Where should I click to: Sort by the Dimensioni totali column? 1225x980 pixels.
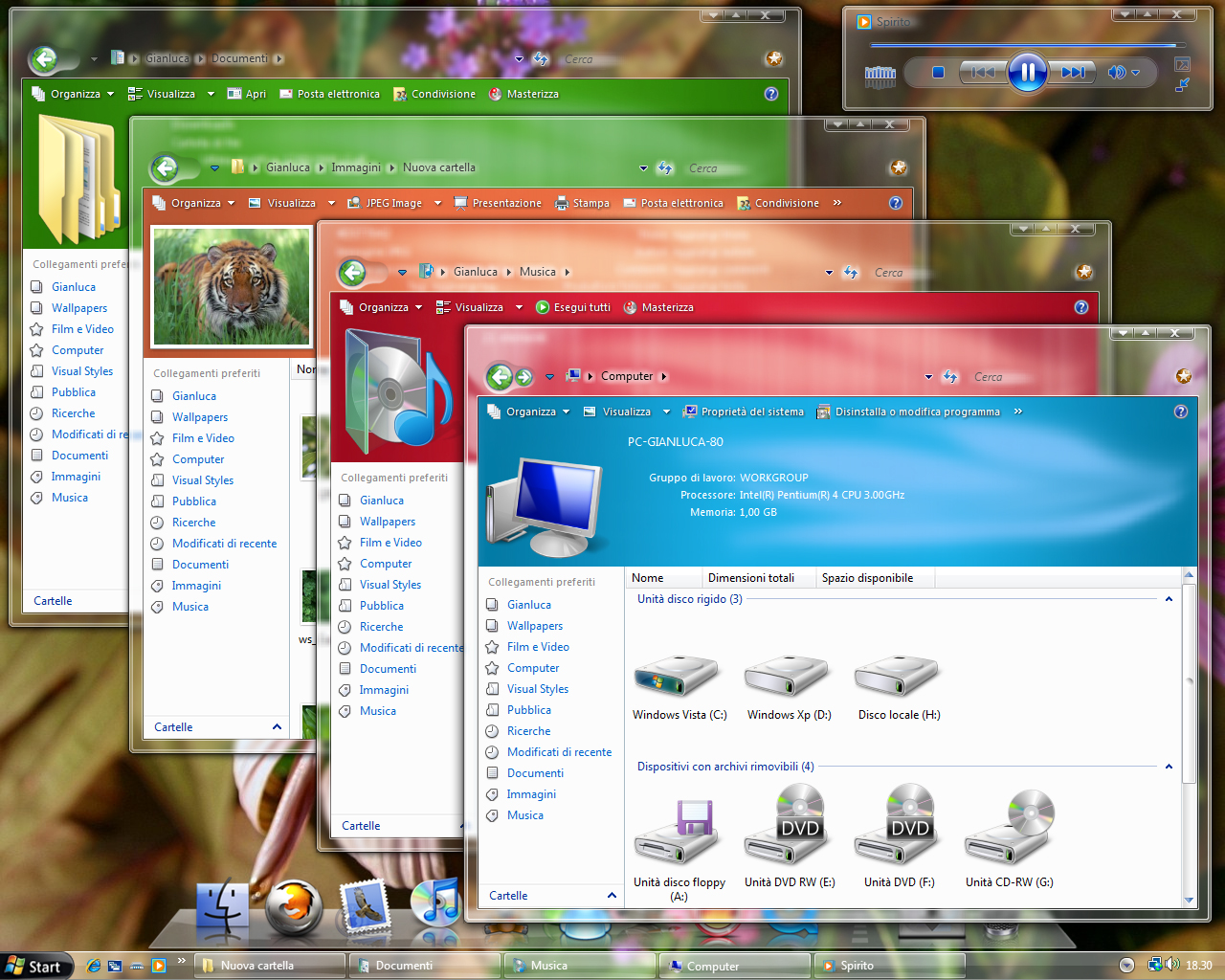click(x=758, y=578)
